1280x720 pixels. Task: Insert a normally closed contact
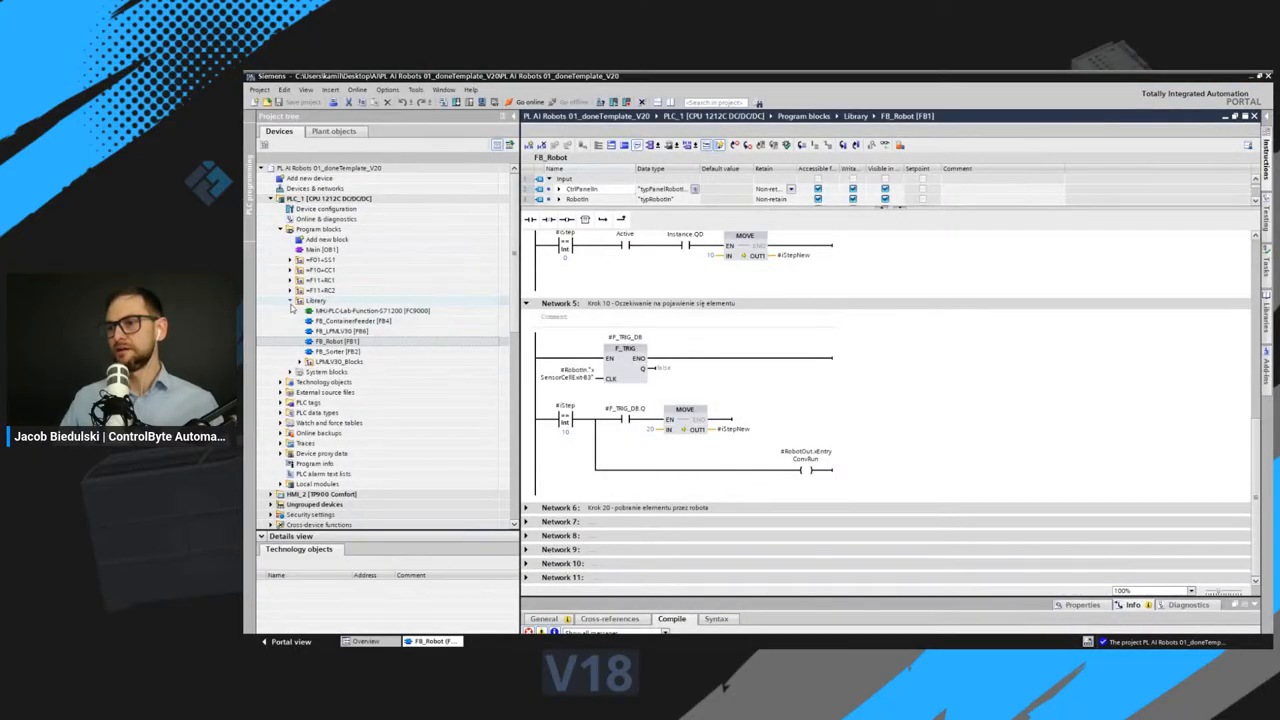[x=548, y=219]
